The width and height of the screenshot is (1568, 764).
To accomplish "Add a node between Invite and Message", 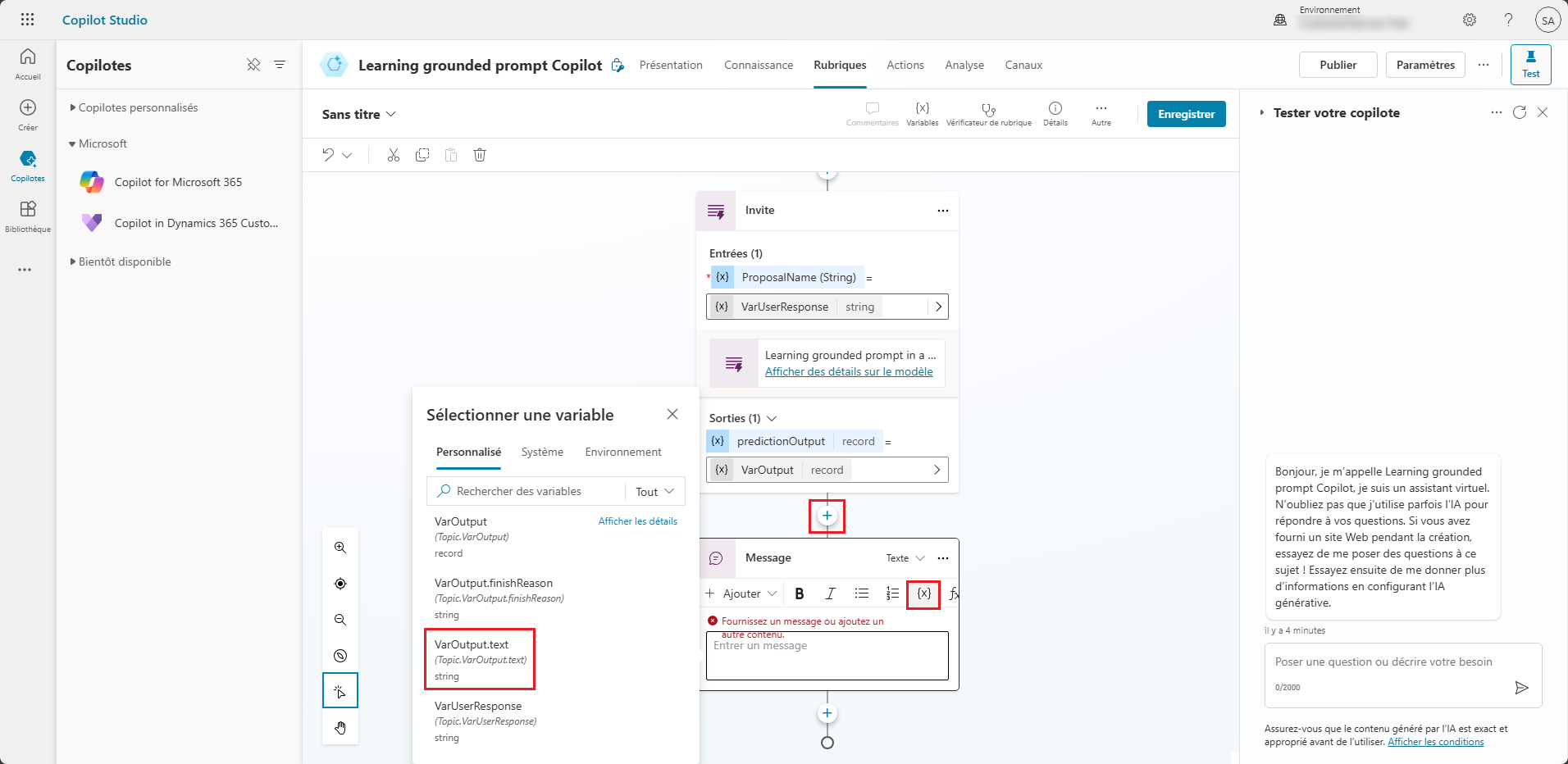I will click(827, 516).
